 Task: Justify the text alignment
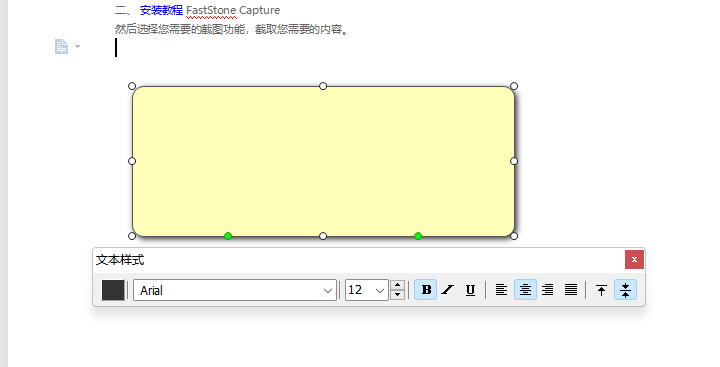pyautogui.click(x=571, y=290)
